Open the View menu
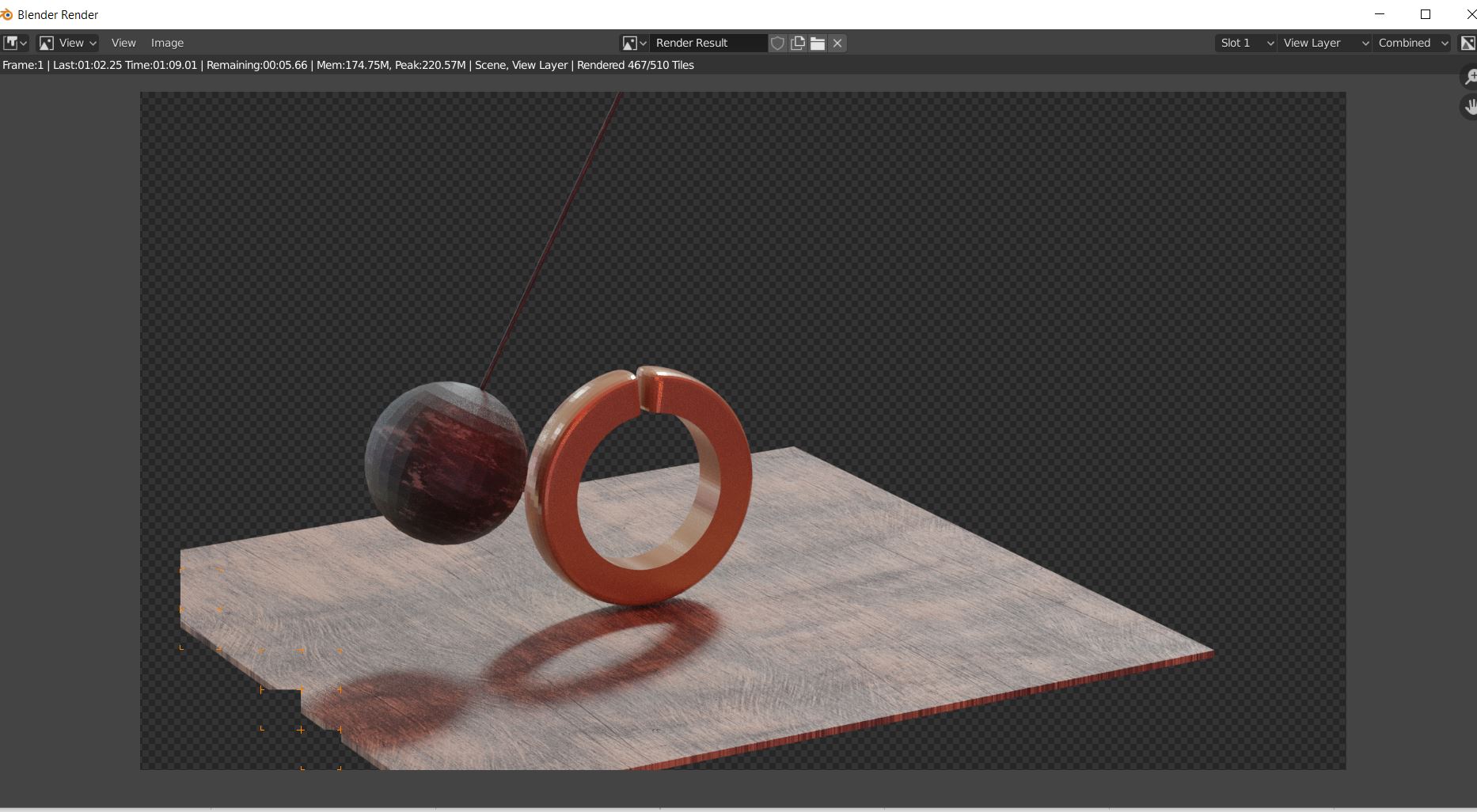The width and height of the screenshot is (1477, 812). tap(123, 43)
